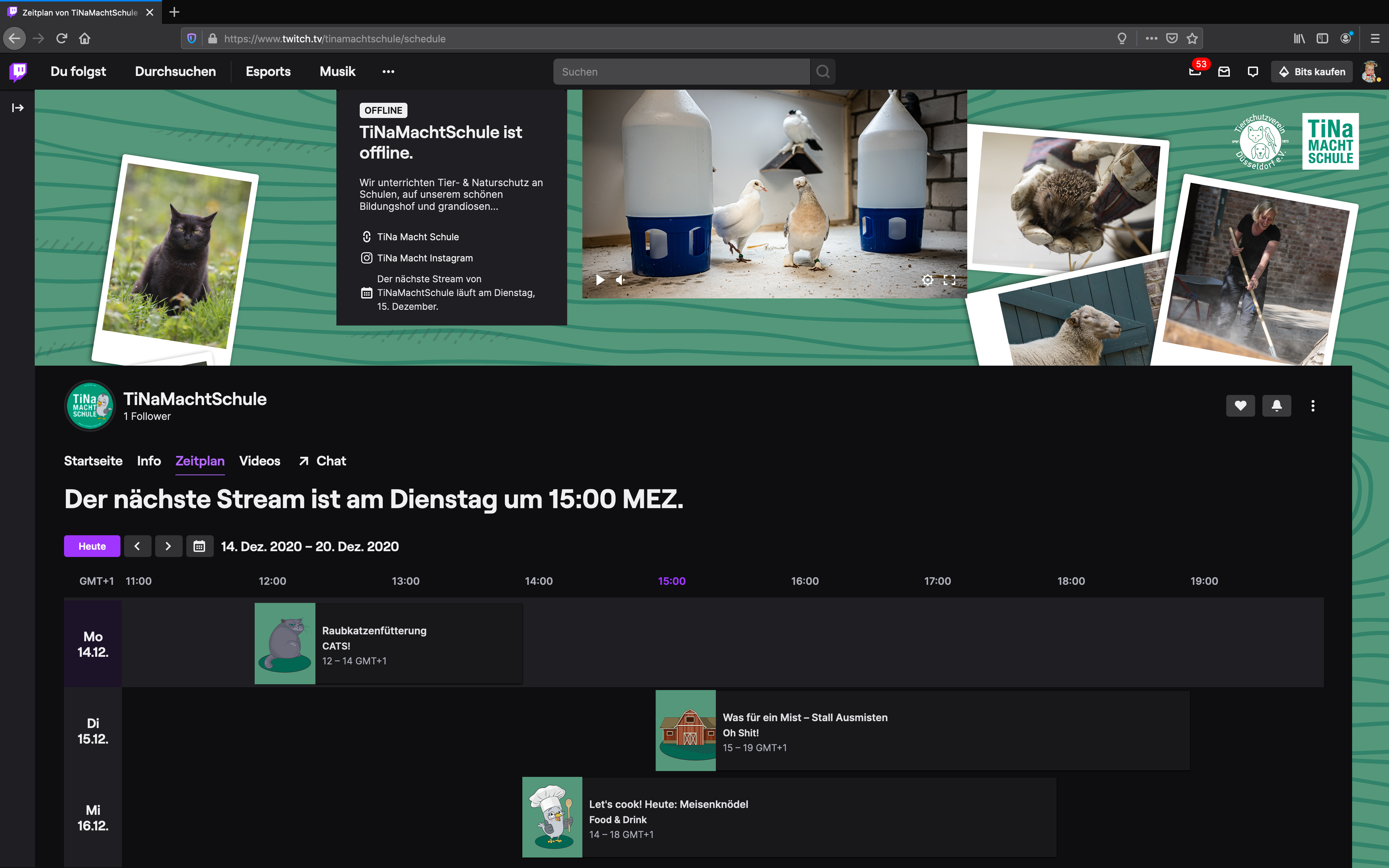Open the notifications inbox icon
The width and height of the screenshot is (1389, 868).
[1224, 72]
